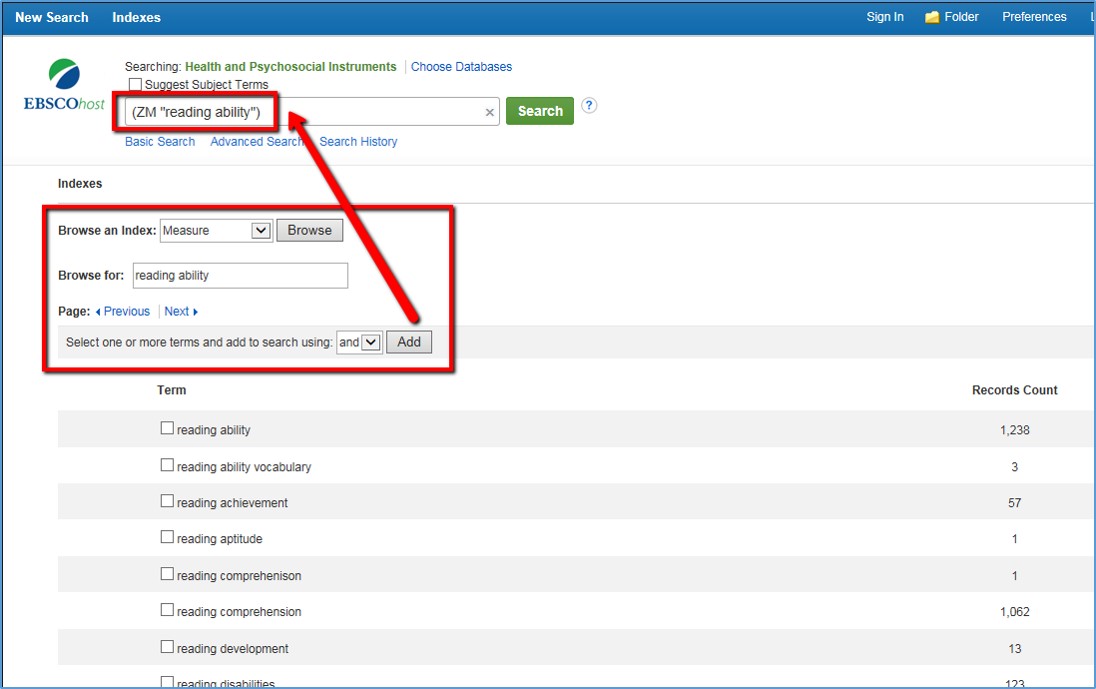Viewport: 1096px width, 689px height.
Task: Check the 'reading ability' term
Action: pos(167,428)
